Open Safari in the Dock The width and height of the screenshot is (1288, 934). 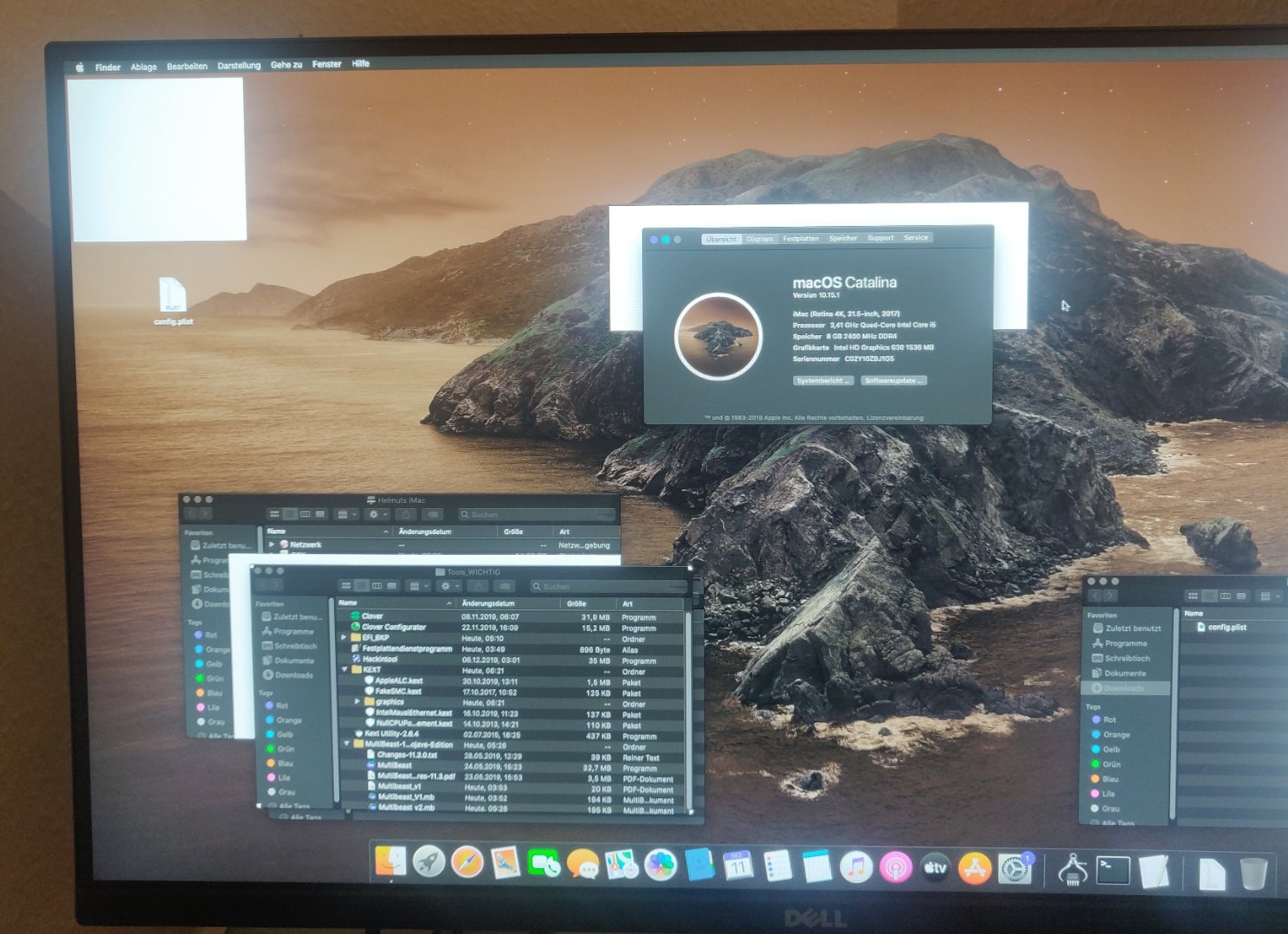(x=467, y=862)
